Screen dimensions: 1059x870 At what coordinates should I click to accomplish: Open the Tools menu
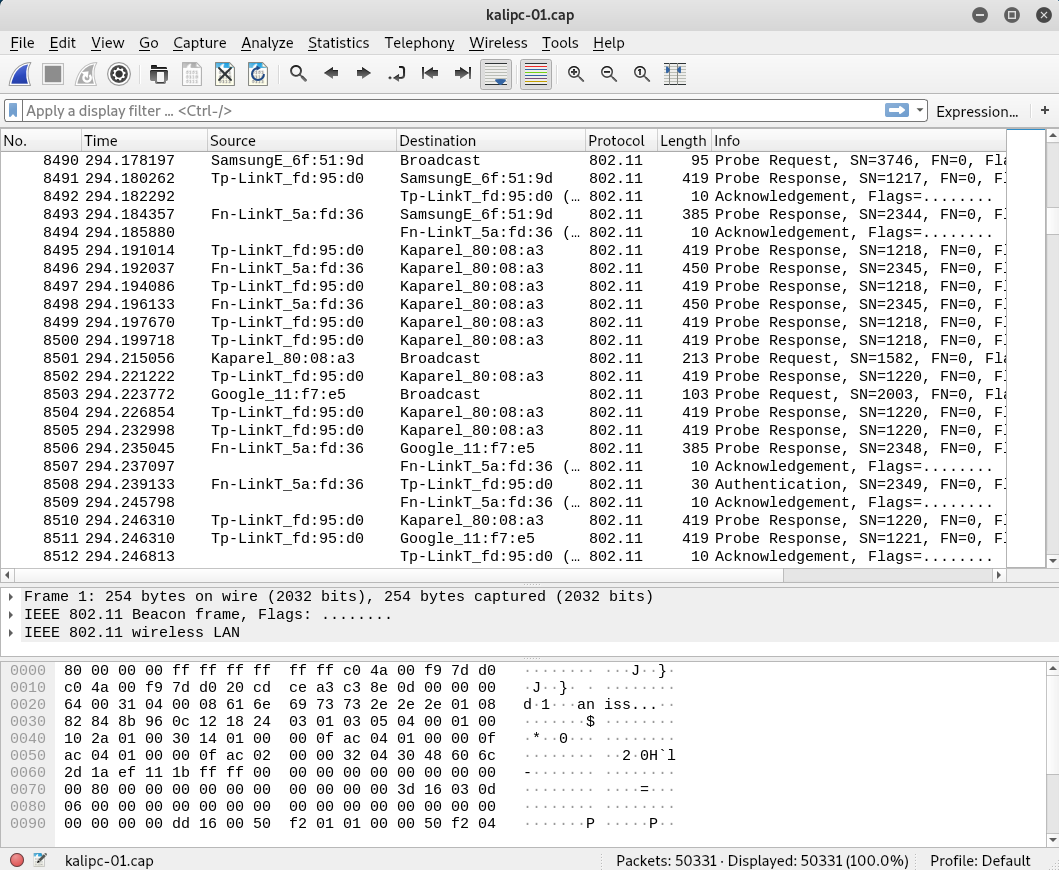point(560,43)
